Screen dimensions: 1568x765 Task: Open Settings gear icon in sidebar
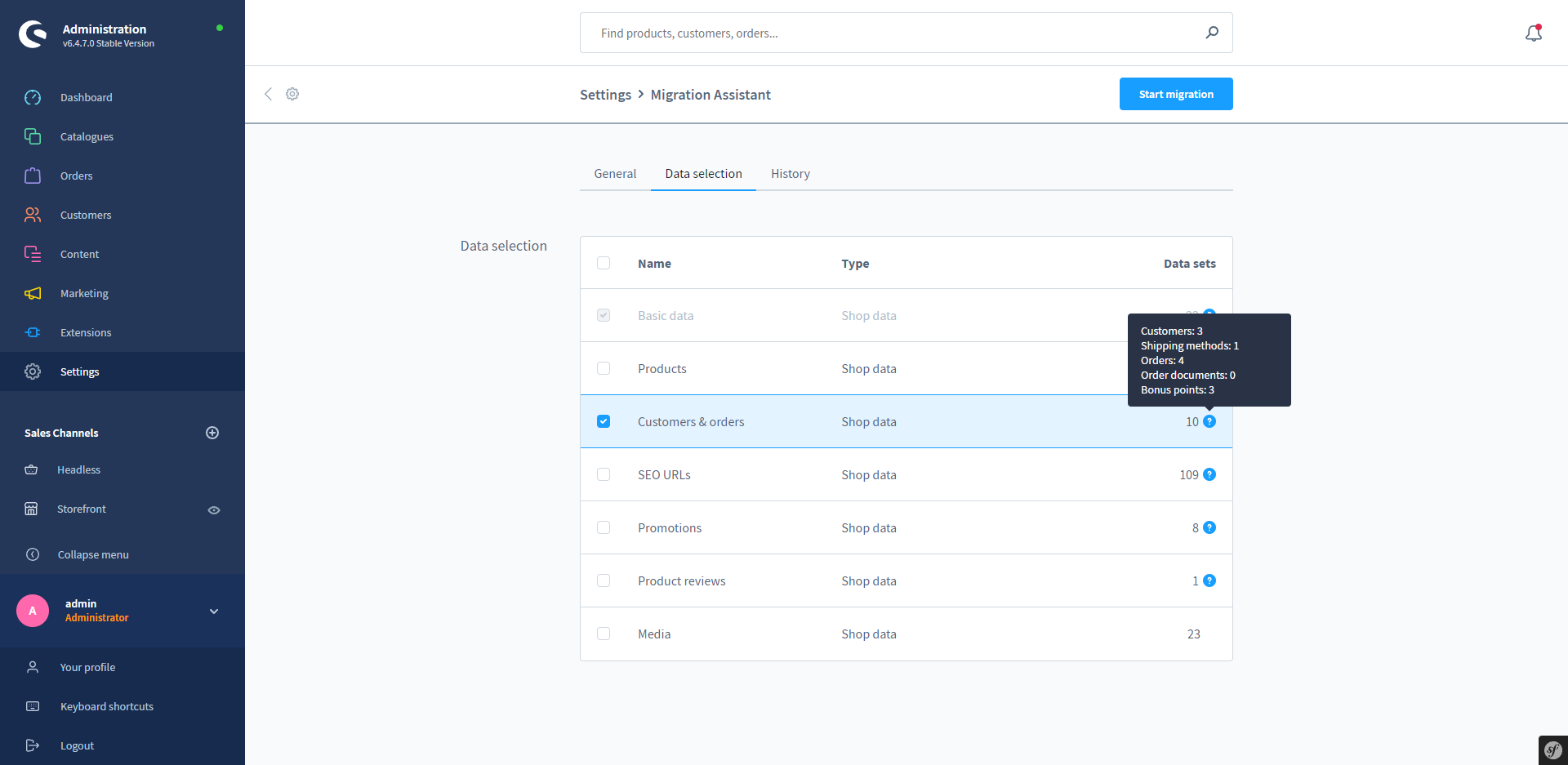(x=33, y=371)
